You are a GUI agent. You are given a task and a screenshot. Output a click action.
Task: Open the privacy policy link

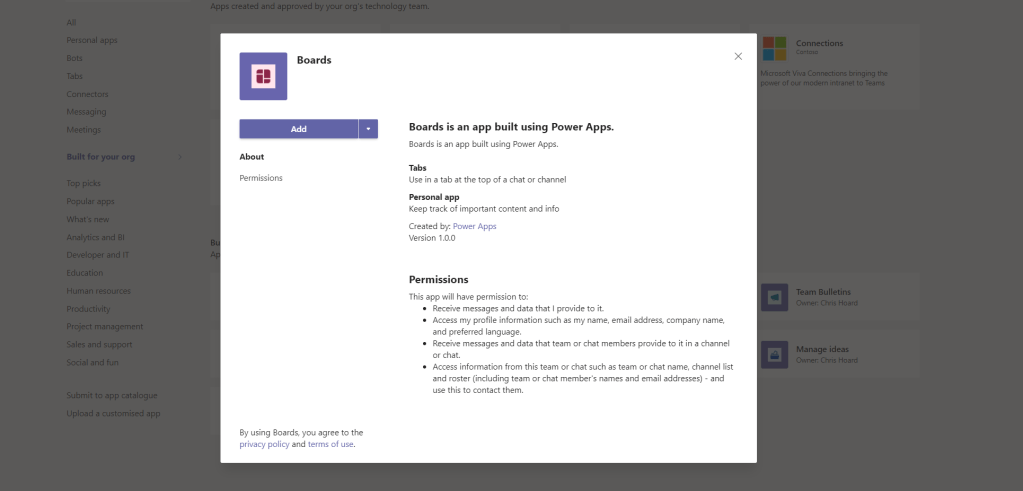pyautogui.click(x=264, y=444)
